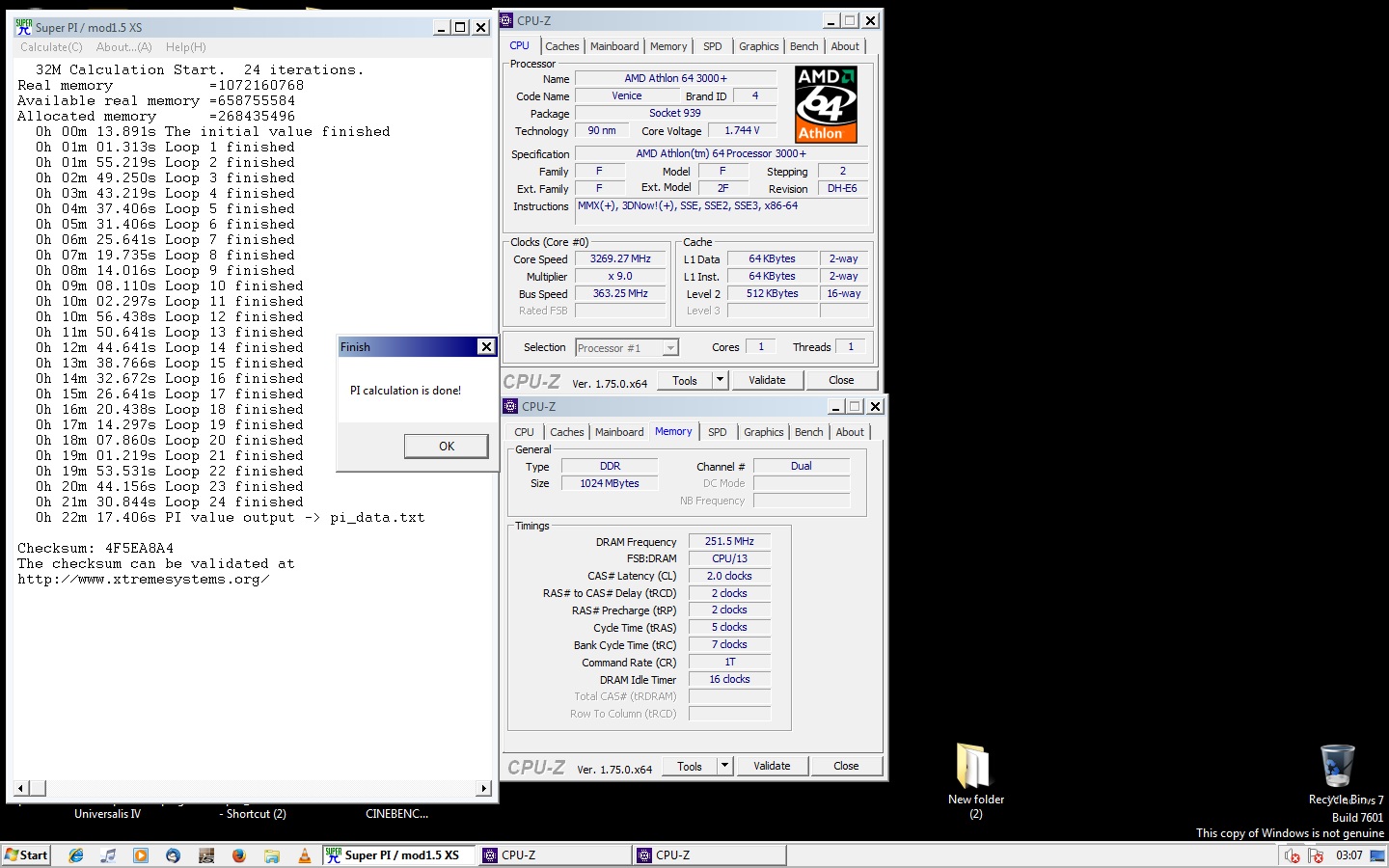
Task: Switch to Mainboard tab in the CPU-Z window with the CPU tab open
Action: (614, 46)
